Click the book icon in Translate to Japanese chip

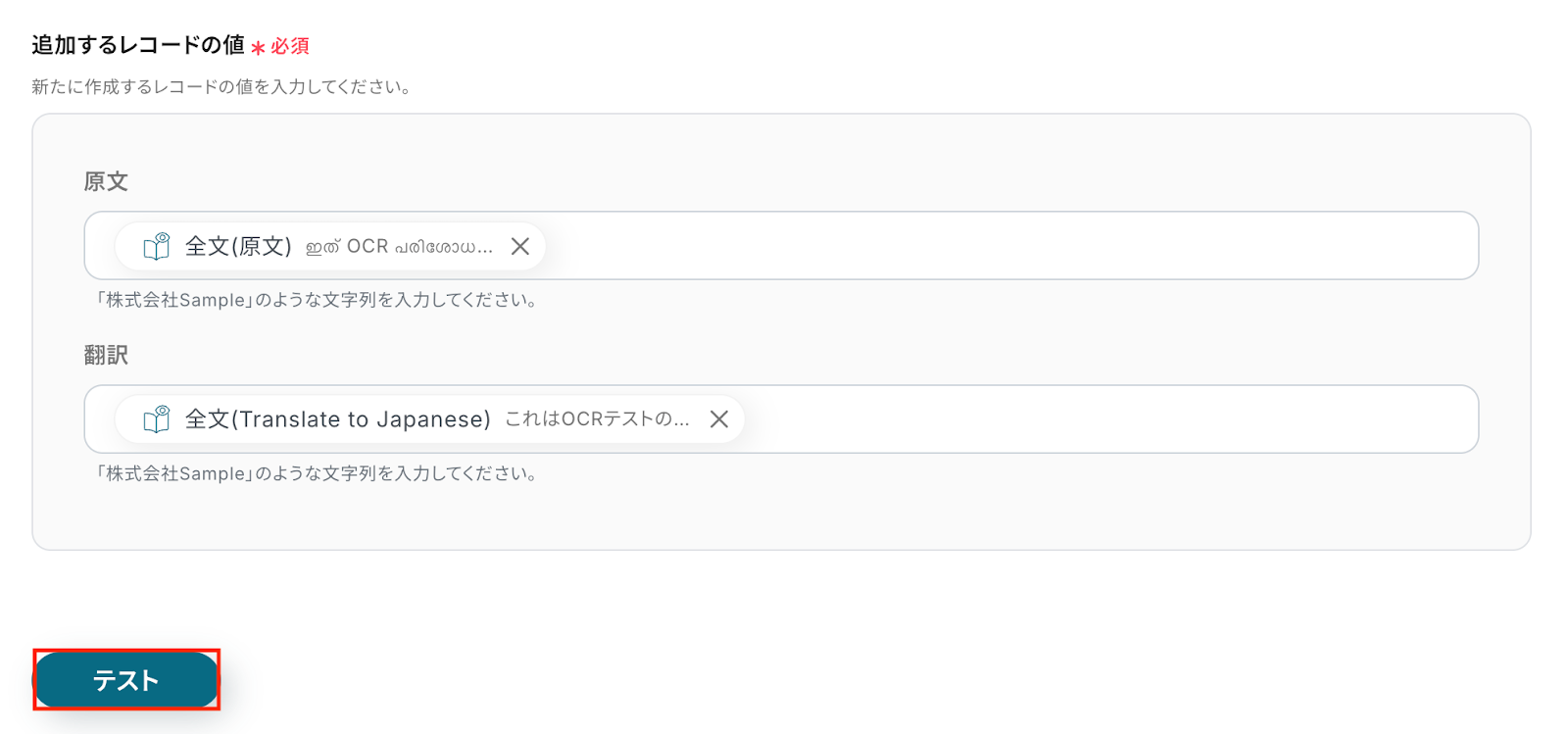(x=157, y=419)
